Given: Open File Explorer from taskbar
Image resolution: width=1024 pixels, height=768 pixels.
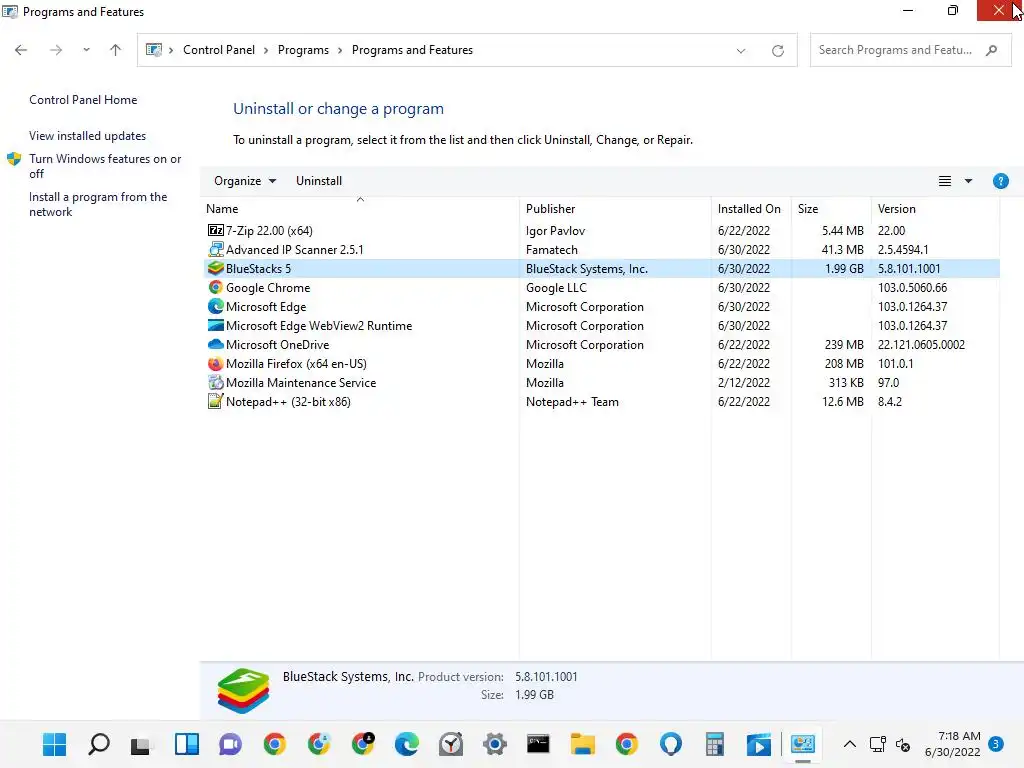Looking at the screenshot, I should [x=583, y=744].
